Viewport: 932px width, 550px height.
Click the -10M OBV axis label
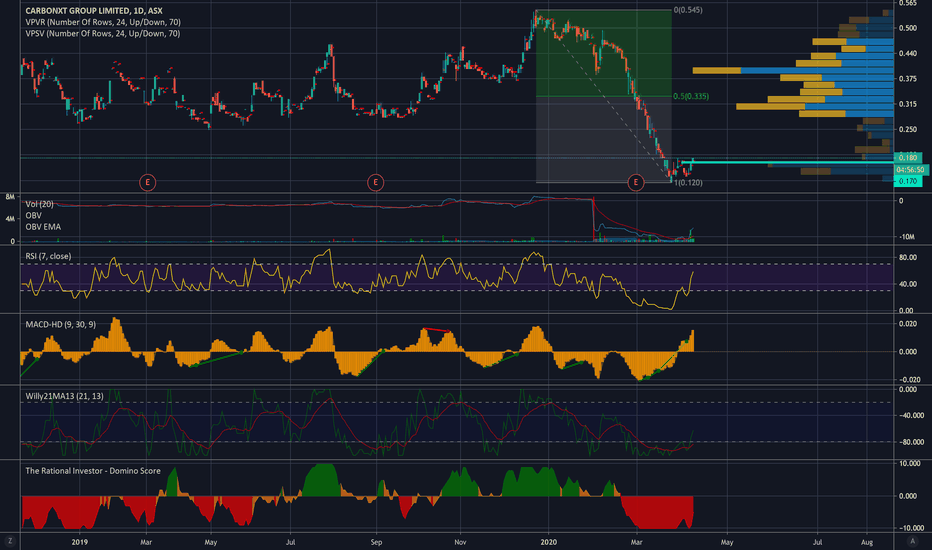pos(906,237)
